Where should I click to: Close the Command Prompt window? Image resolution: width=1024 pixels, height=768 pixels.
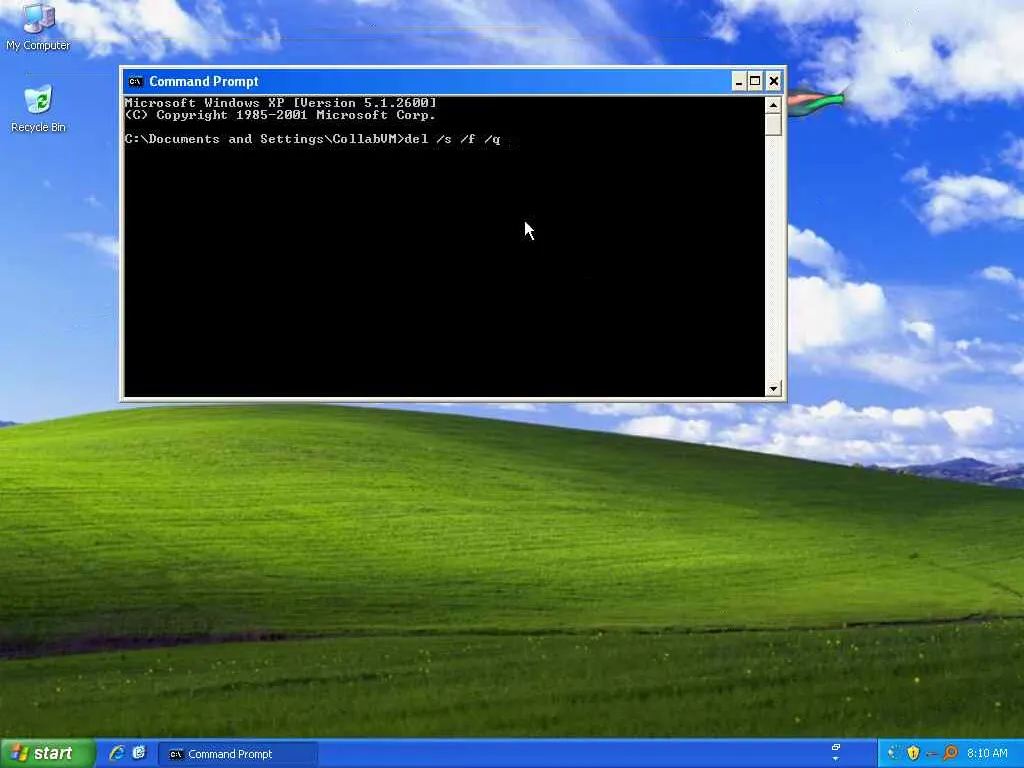click(774, 82)
